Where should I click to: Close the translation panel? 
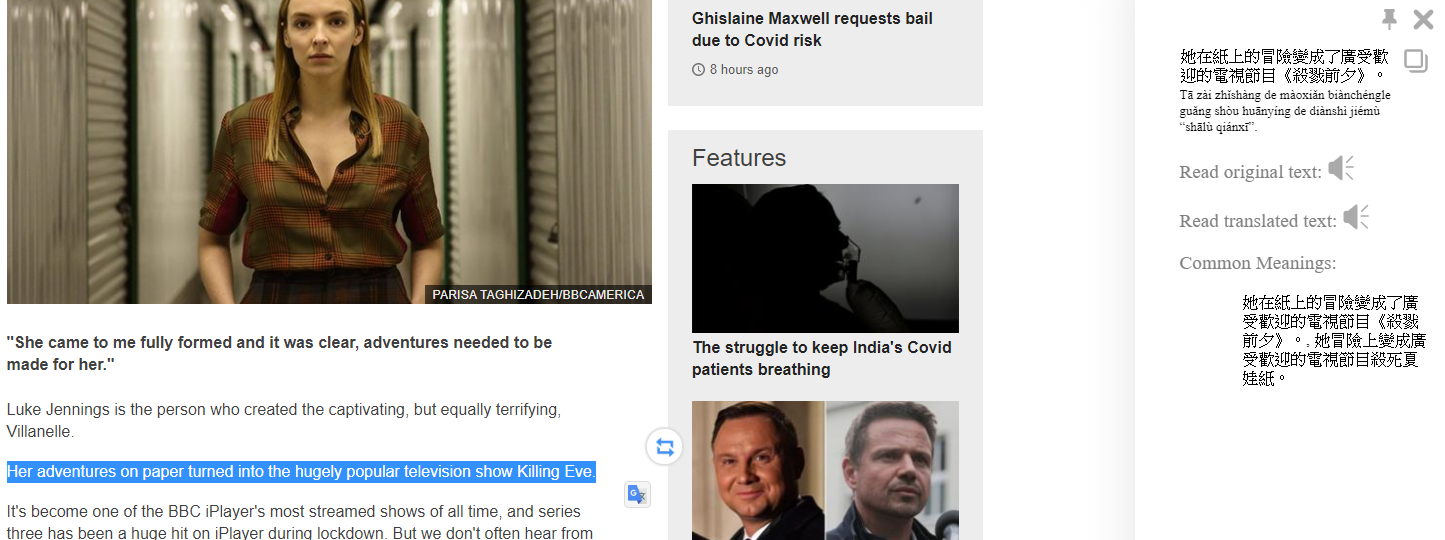click(1423, 19)
